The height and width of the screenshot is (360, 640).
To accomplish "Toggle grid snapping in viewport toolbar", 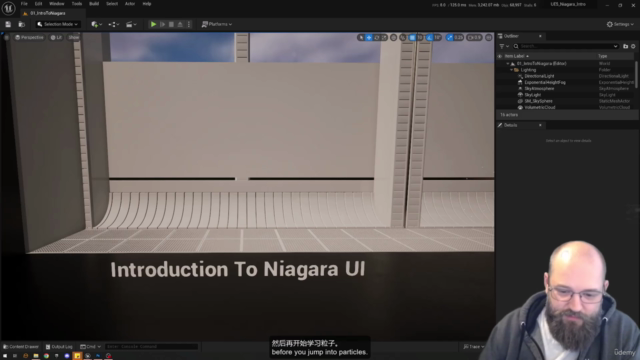I will click(x=412, y=38).
